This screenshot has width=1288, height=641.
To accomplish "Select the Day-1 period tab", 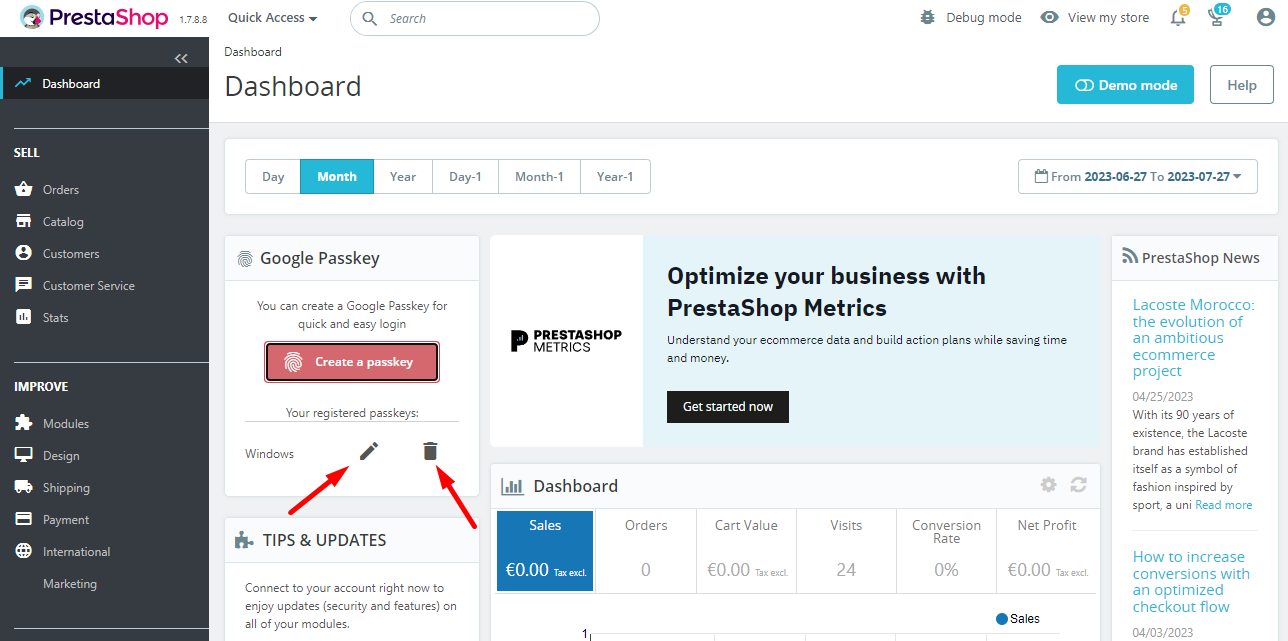I will click(465, 176).
